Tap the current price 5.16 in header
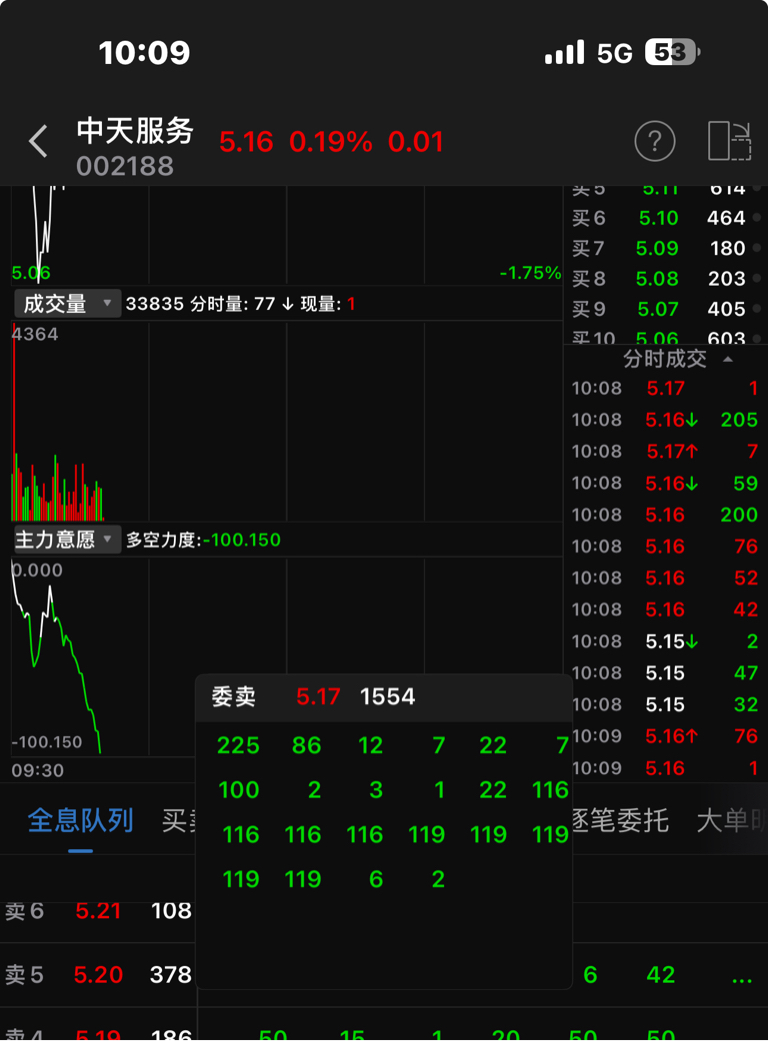The image size is (768, 1041). point(246,141)
